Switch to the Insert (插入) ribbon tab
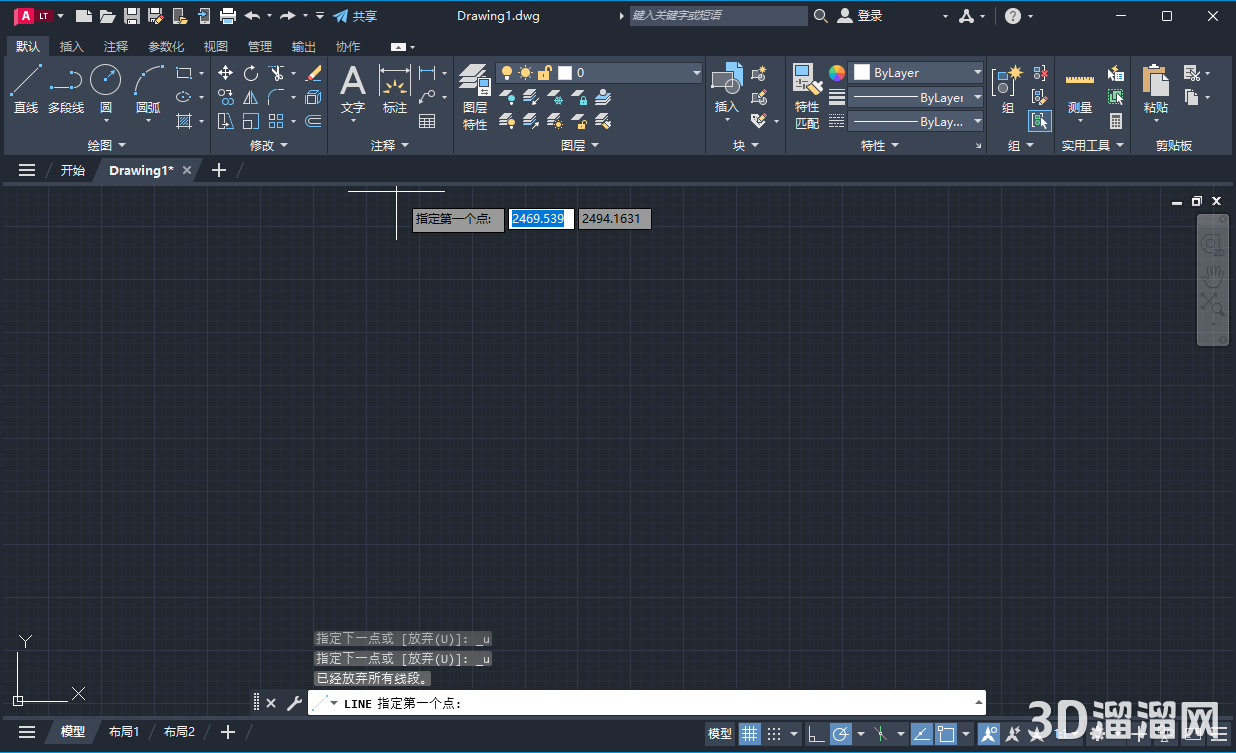The width and height of the screenshot is (1236, 753). (x=71, y=46)
